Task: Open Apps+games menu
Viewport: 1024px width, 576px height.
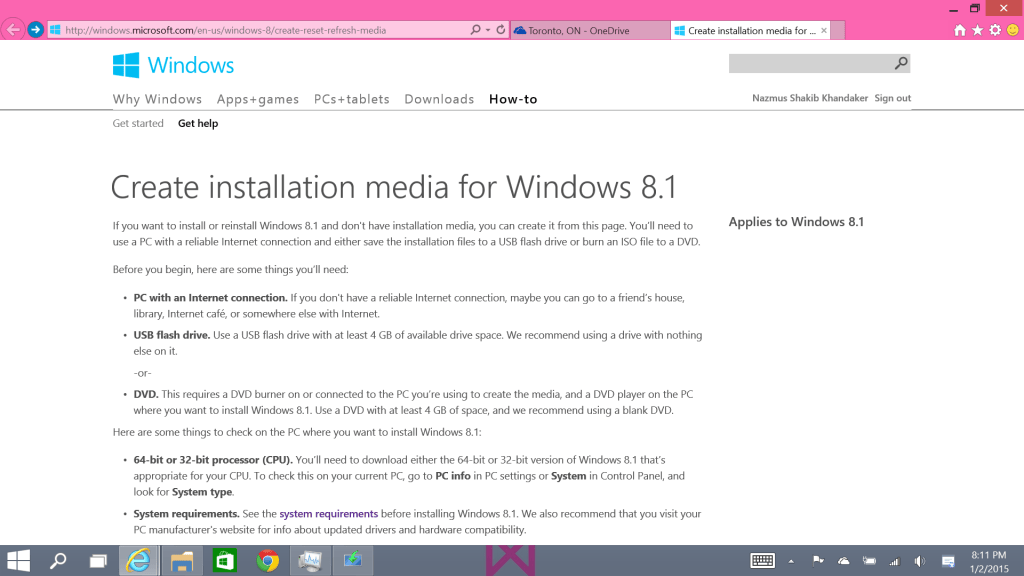Action: click(258, 99)
